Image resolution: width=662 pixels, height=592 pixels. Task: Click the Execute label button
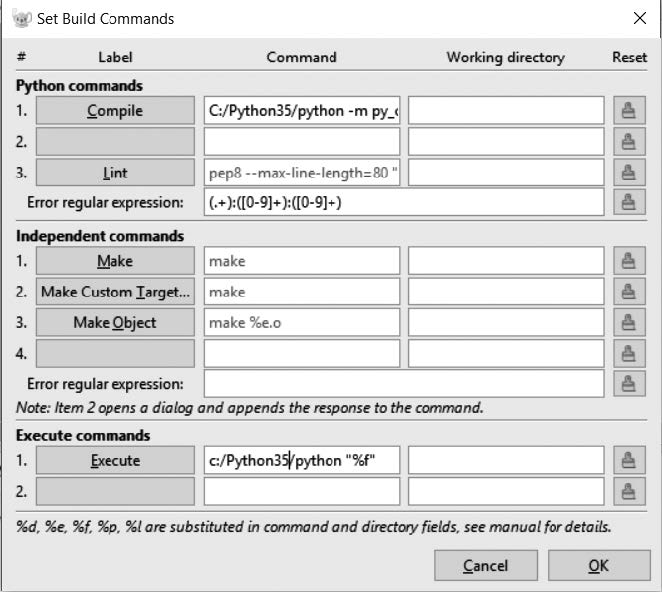point(115,460)
